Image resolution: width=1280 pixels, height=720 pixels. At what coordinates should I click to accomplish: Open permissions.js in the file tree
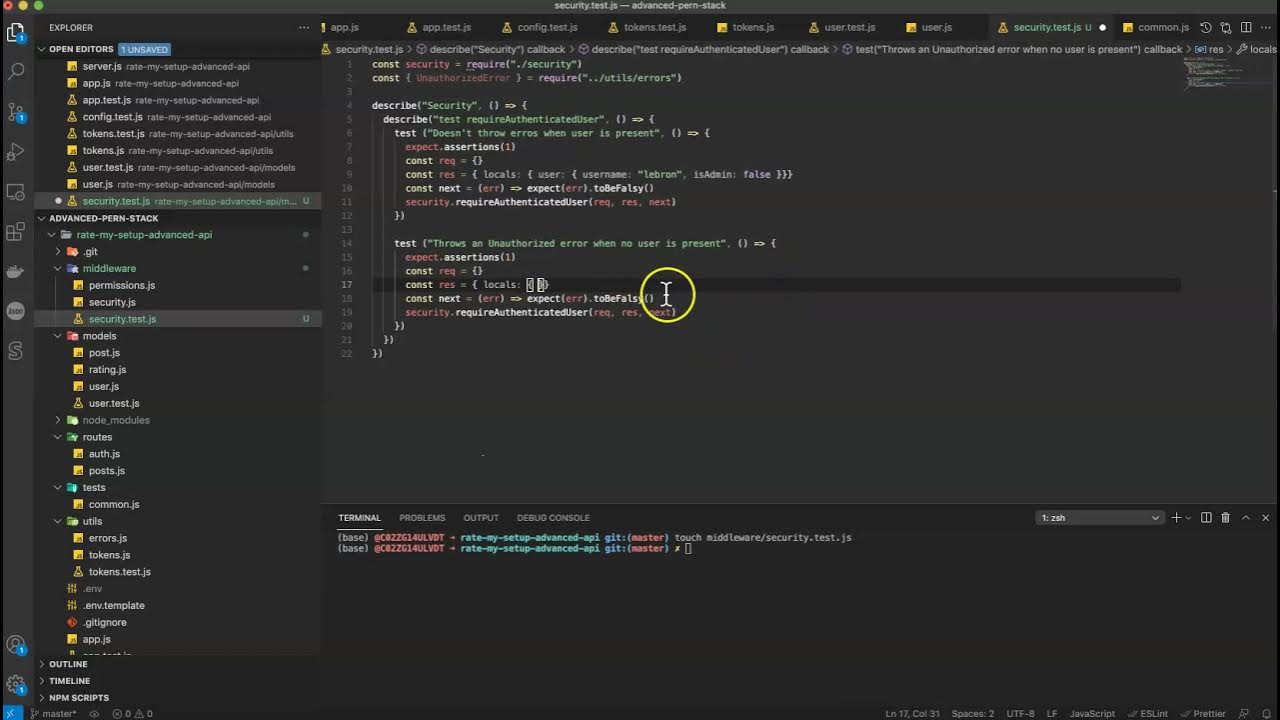[122, 285]
